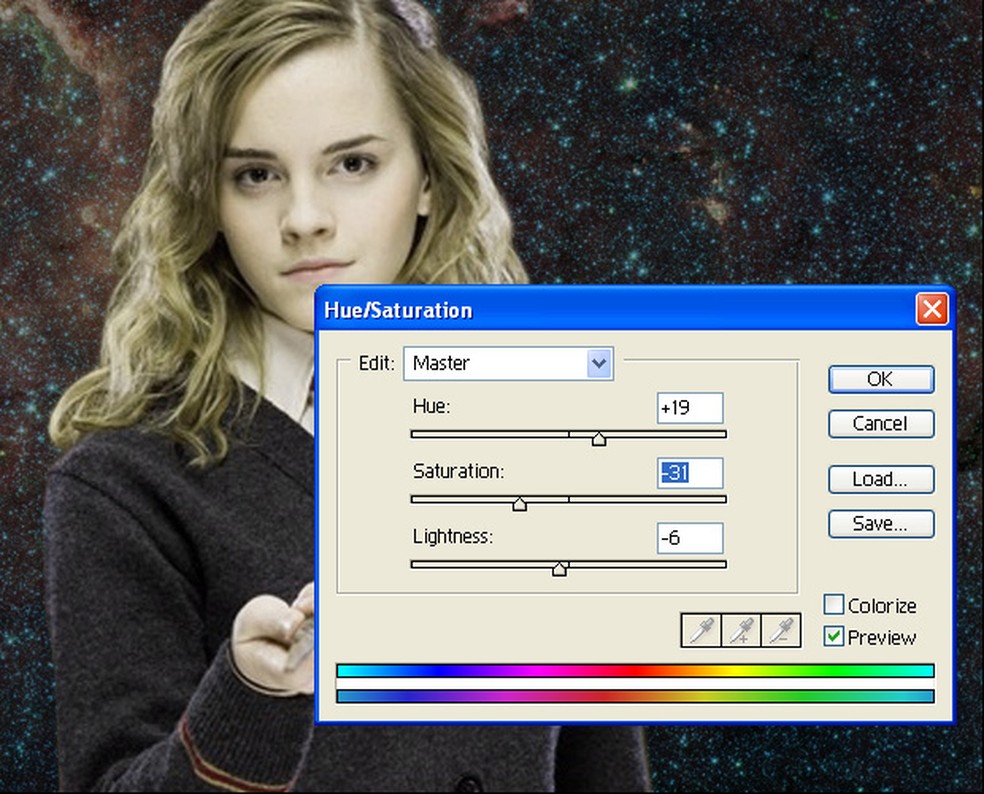The width and height of the screenshot is (984, 794).
Task: Click the Hue value field
Action: point(690,408)
